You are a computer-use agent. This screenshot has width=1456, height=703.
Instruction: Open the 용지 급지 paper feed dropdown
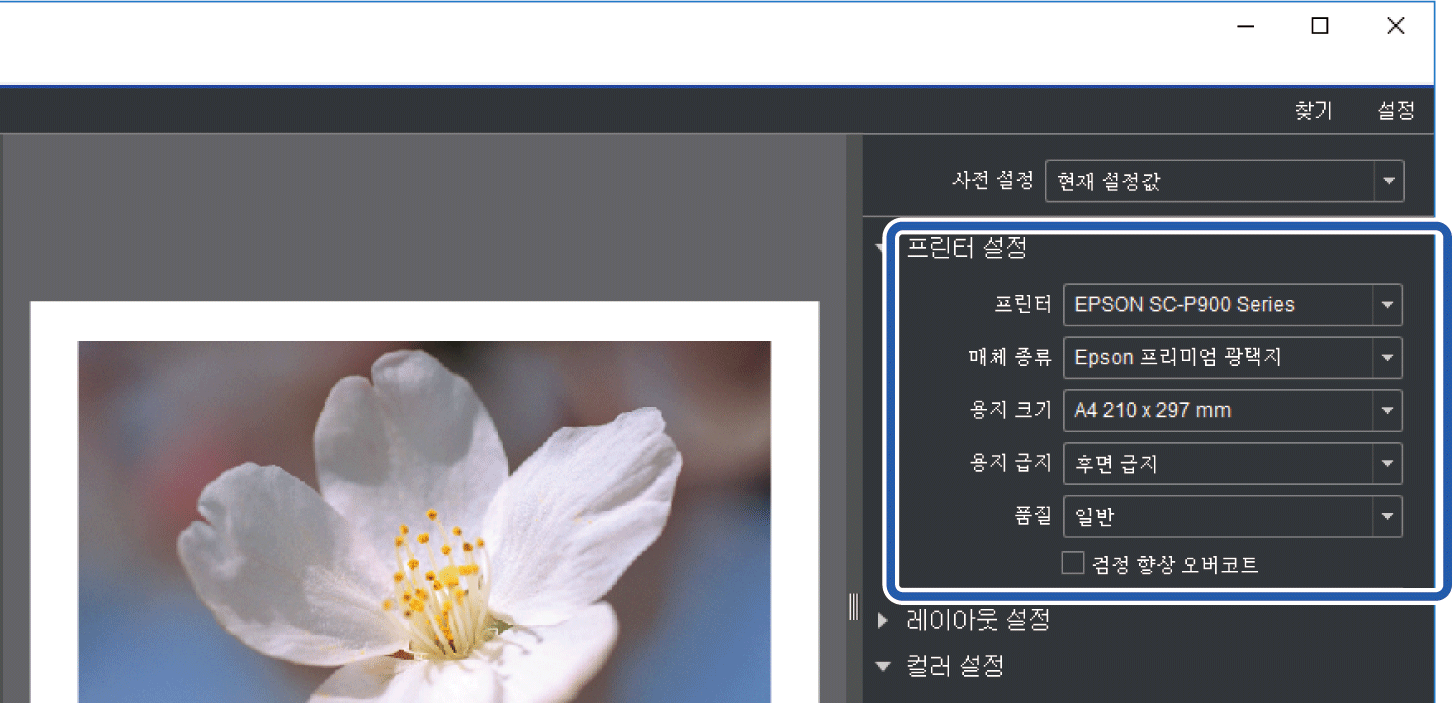1232,464
